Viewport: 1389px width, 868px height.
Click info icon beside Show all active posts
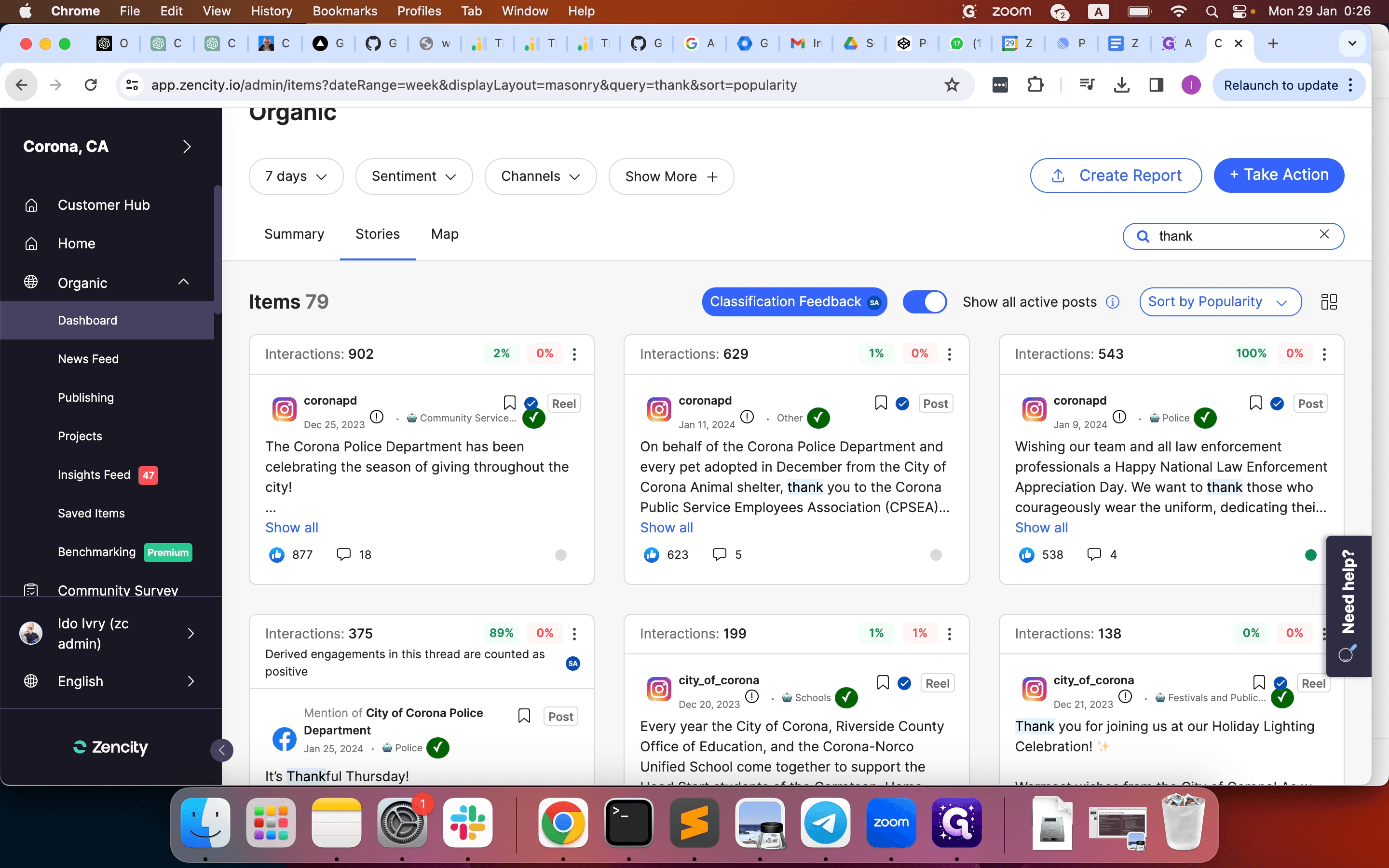tap(1112, 302)
